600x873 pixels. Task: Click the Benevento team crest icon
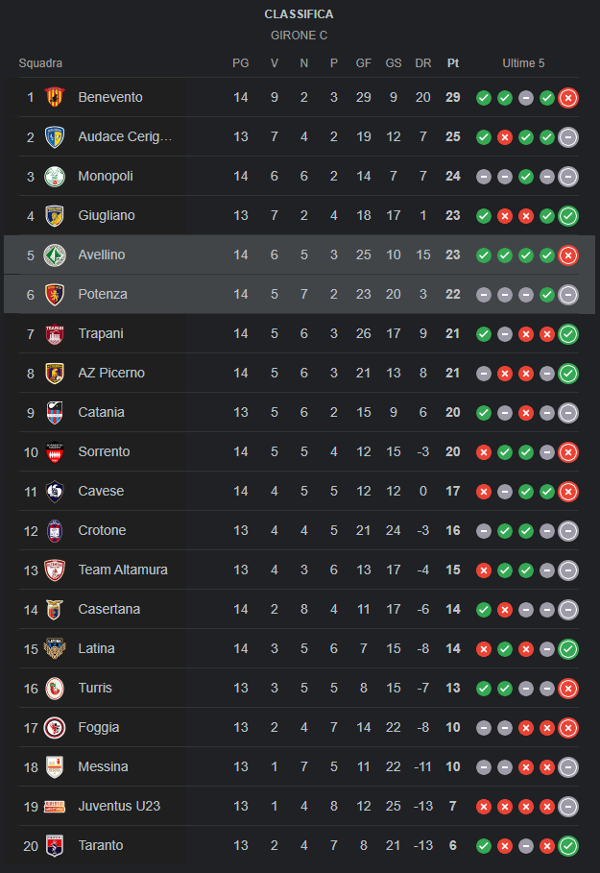coord(54,97)
